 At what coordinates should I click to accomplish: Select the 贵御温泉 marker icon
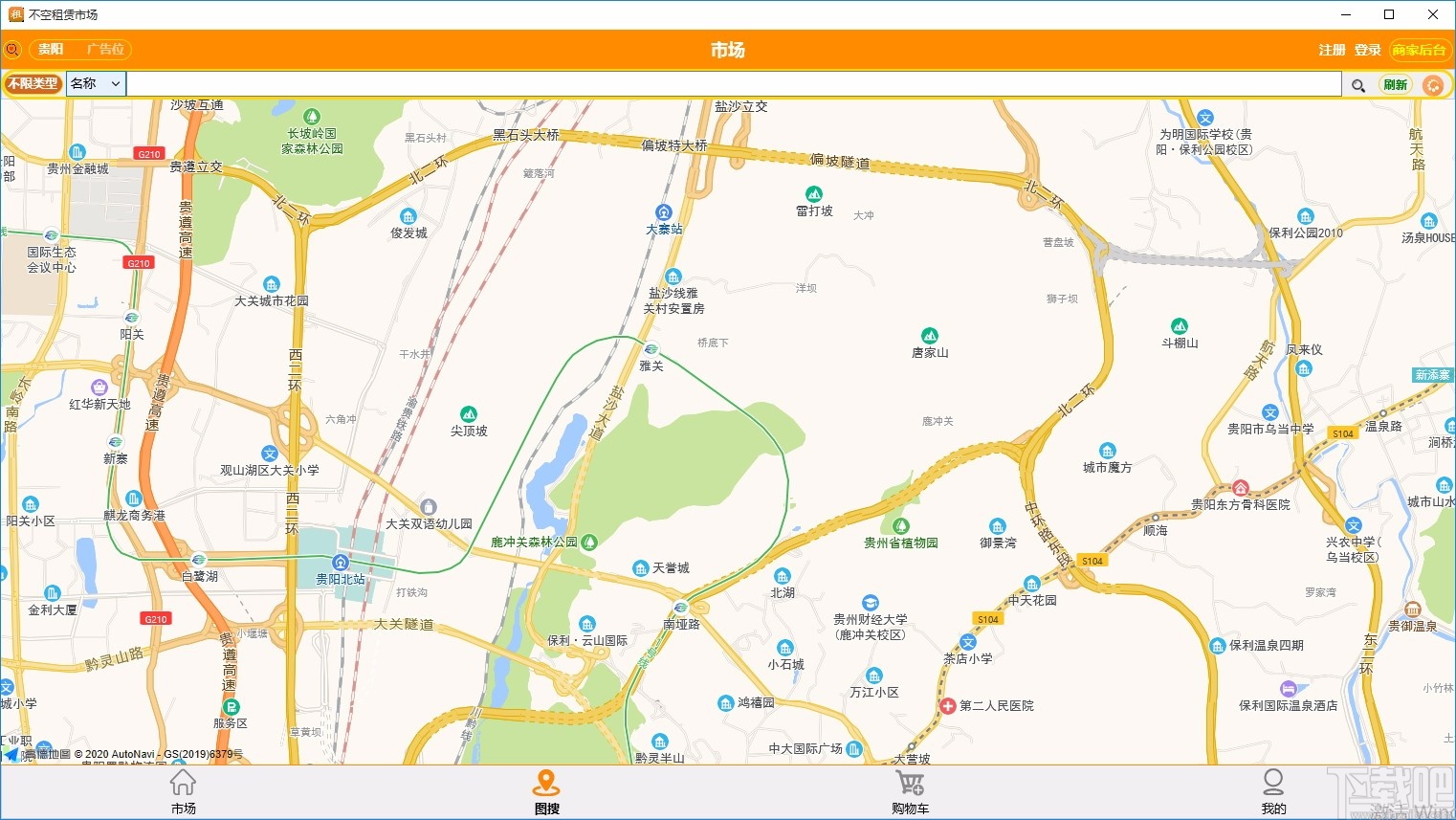tap(1413, 609)
